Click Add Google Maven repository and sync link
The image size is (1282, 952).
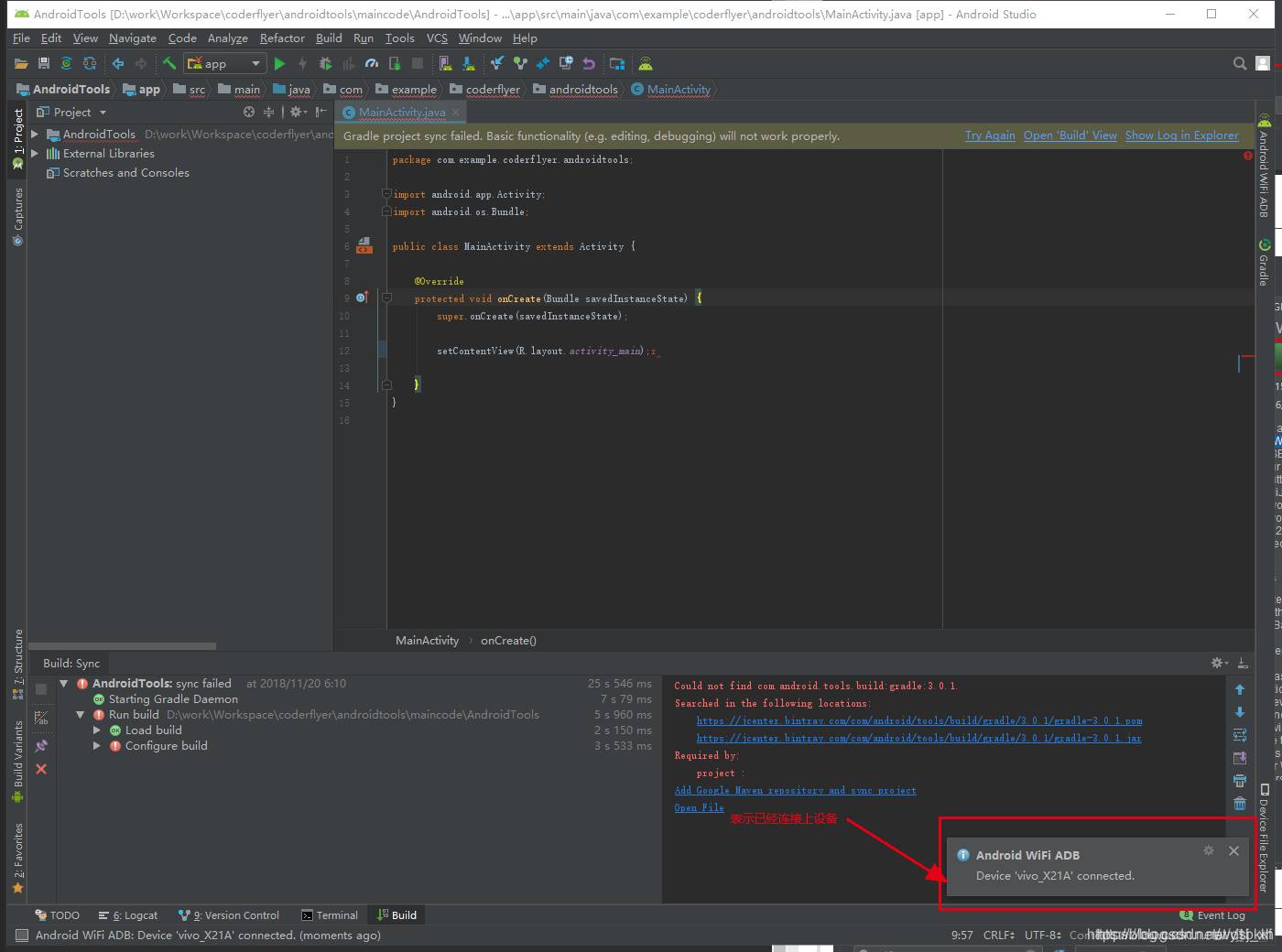coord(795,791)
